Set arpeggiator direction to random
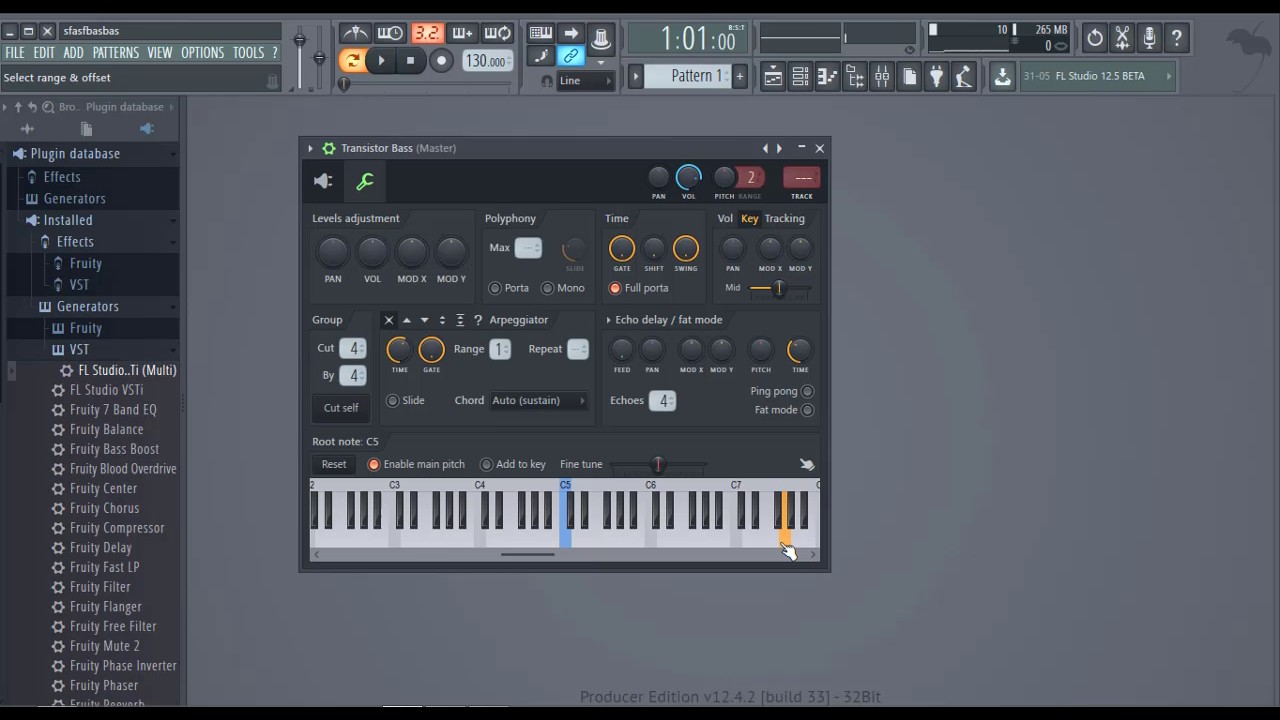The height and width of the screenshot is (720, 1280). pyautogui.click(x=478, y=320)
